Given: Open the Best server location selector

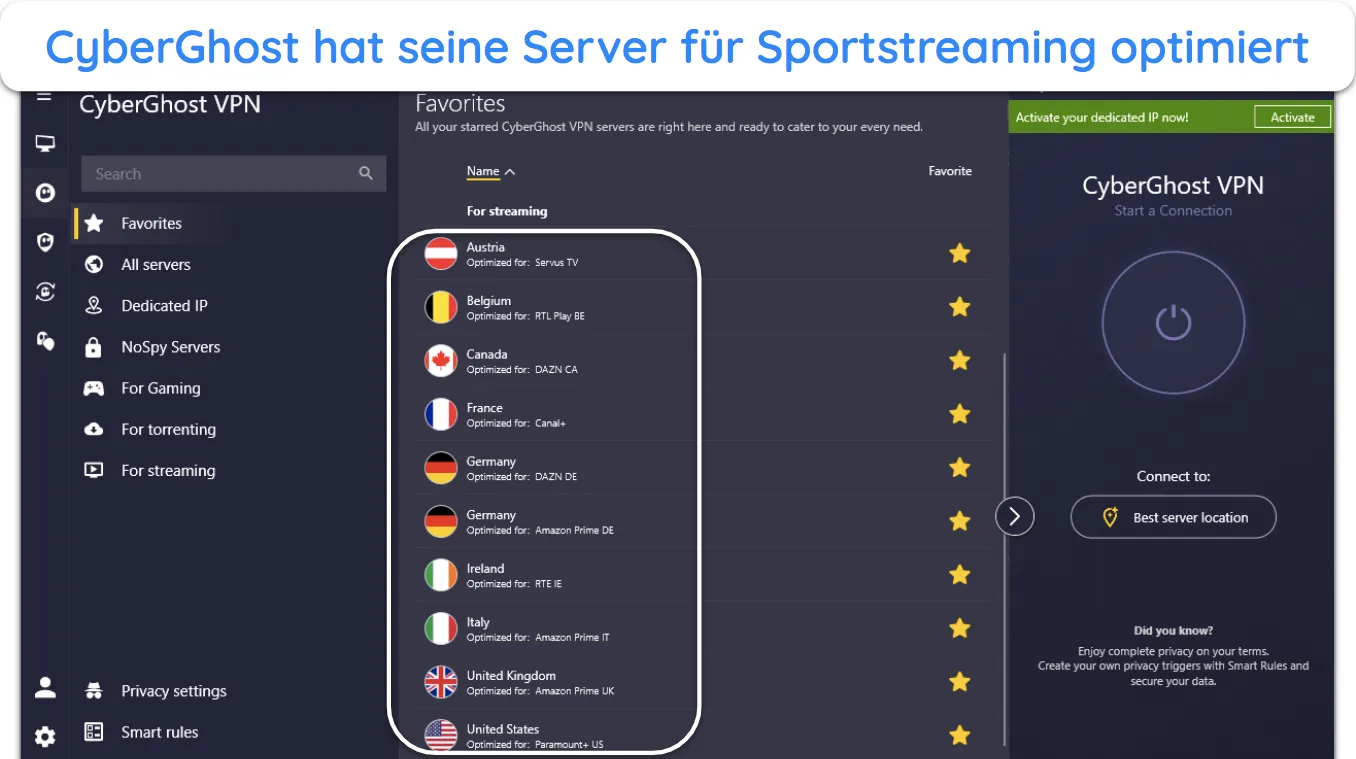Looking at the screenshot, I should (x=1173, y=517).
